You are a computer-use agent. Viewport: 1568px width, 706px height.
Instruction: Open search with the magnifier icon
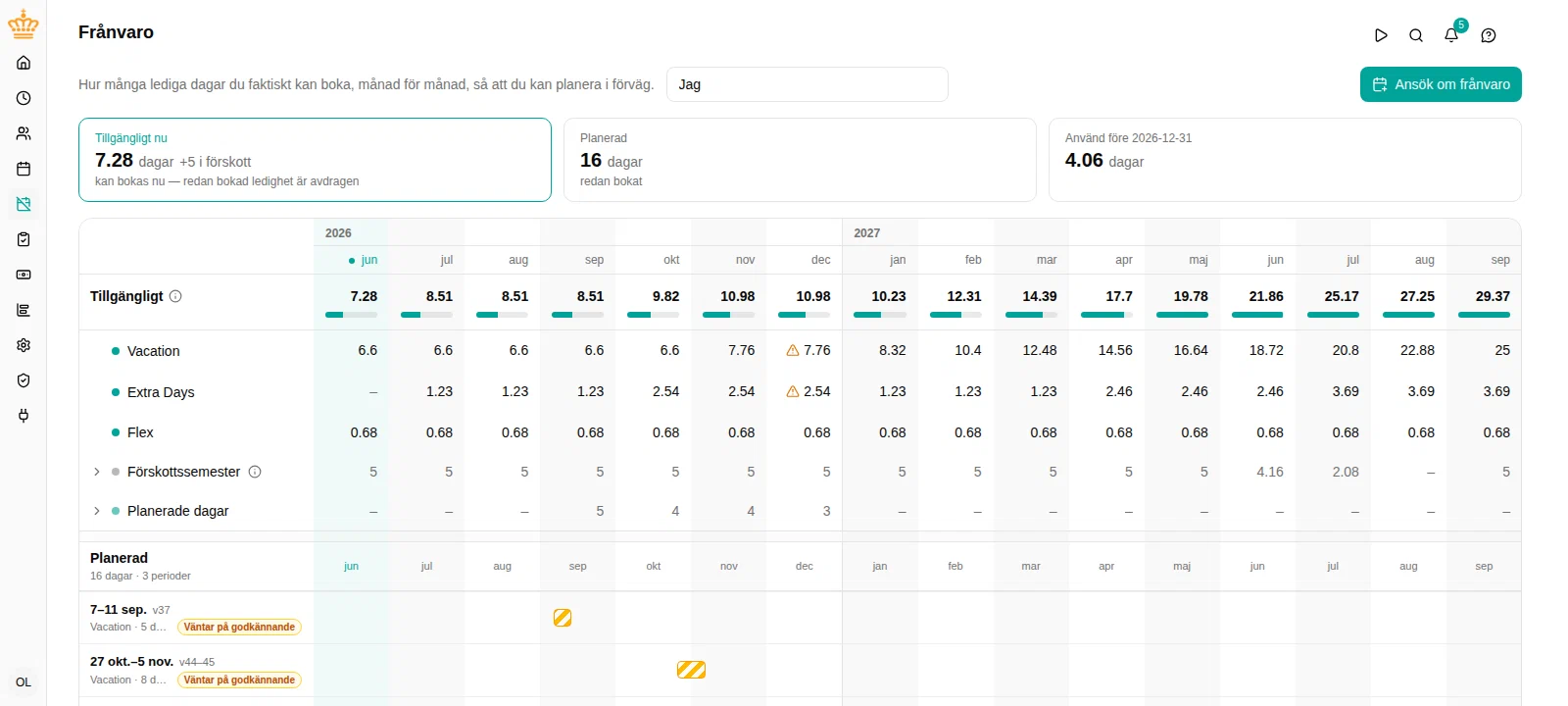(x=1416, y=35)
